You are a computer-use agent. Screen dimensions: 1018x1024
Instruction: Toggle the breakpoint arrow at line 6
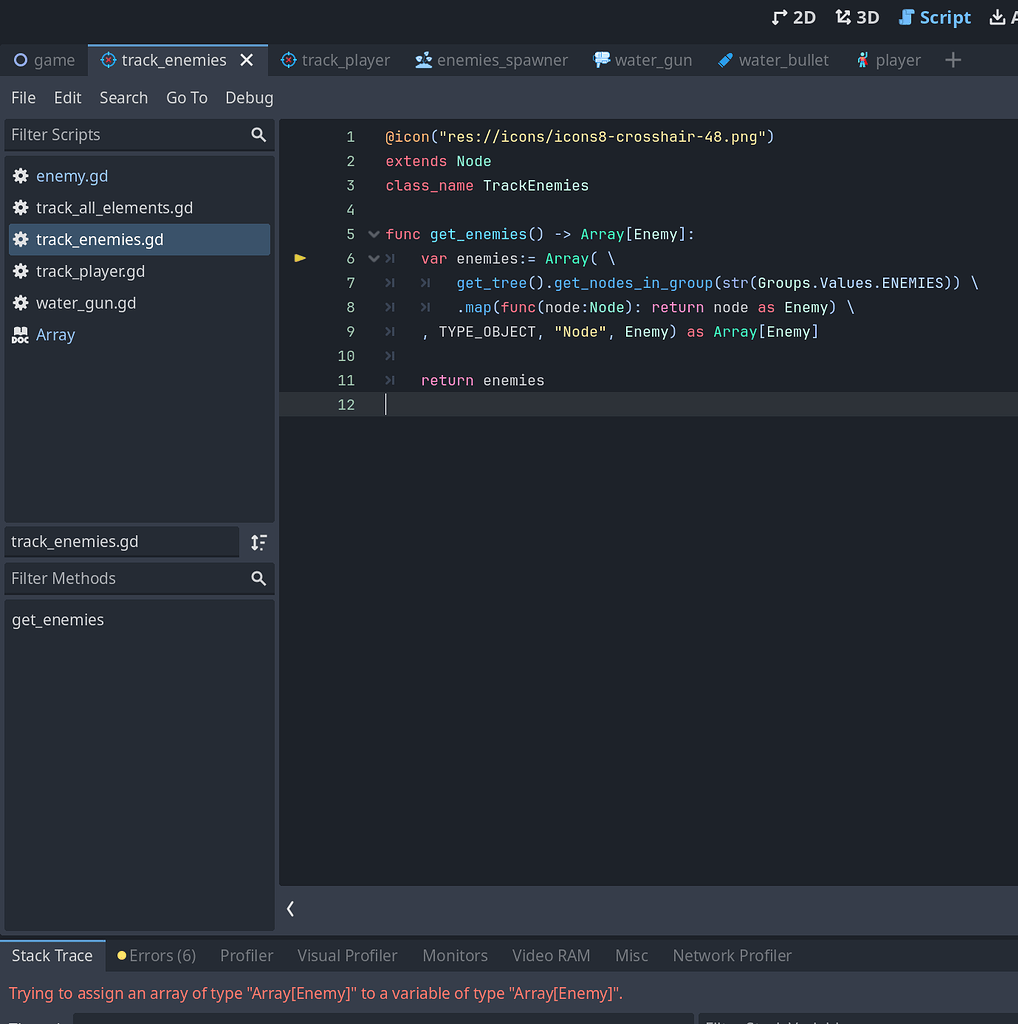click(300, 258)
